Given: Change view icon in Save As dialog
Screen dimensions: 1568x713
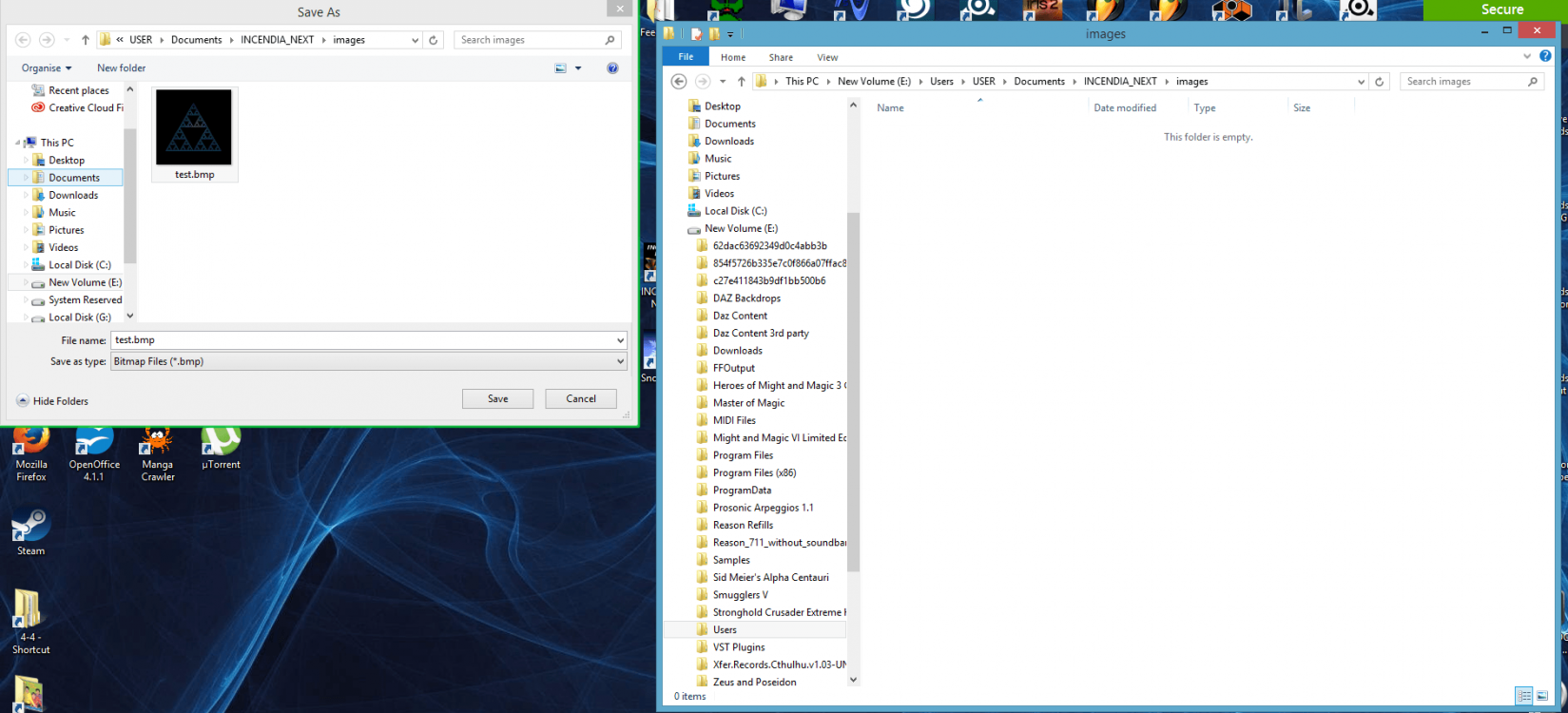Looking at the screenshot, I should (x=561, y=68).
